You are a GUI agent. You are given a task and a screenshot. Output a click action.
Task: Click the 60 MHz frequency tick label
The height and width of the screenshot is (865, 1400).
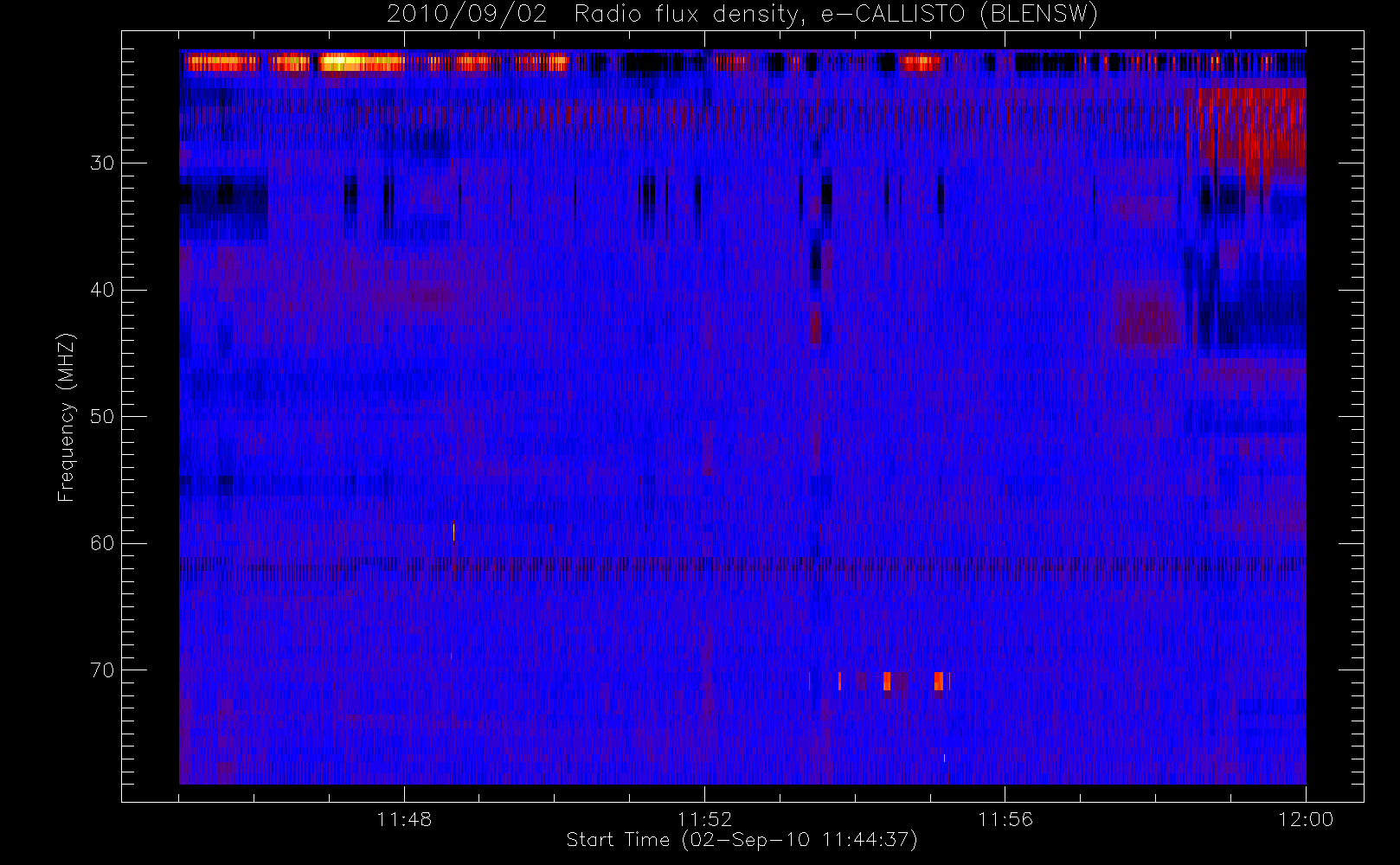pos(102,542)
